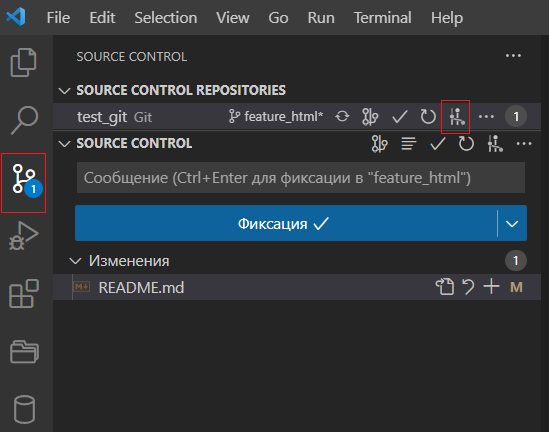The width and height of the screenshot is (549, 432).
Task: Collapse the Source Control Repositories section
Action: click(64, 91)
